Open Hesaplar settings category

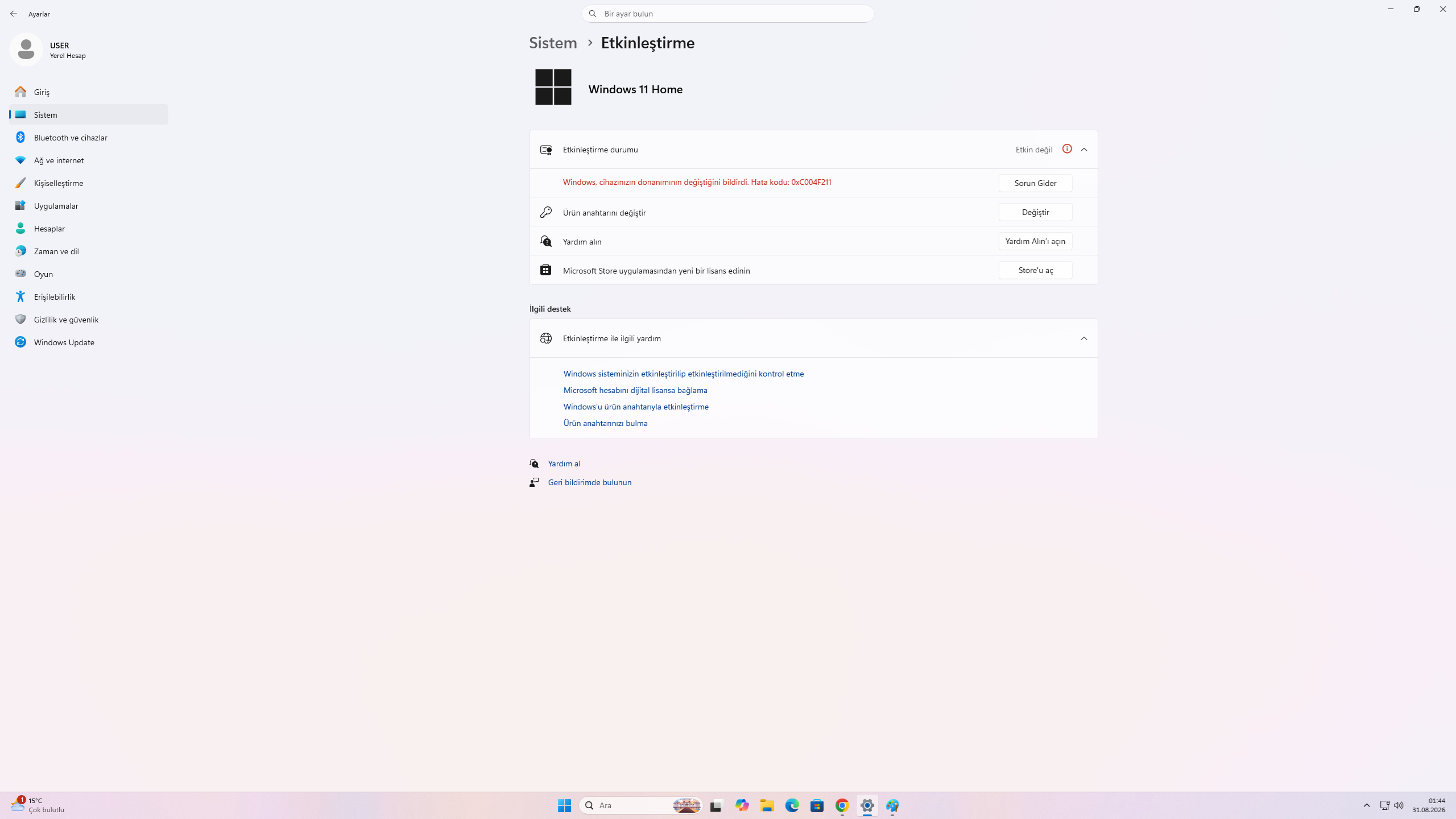(89, 228)
